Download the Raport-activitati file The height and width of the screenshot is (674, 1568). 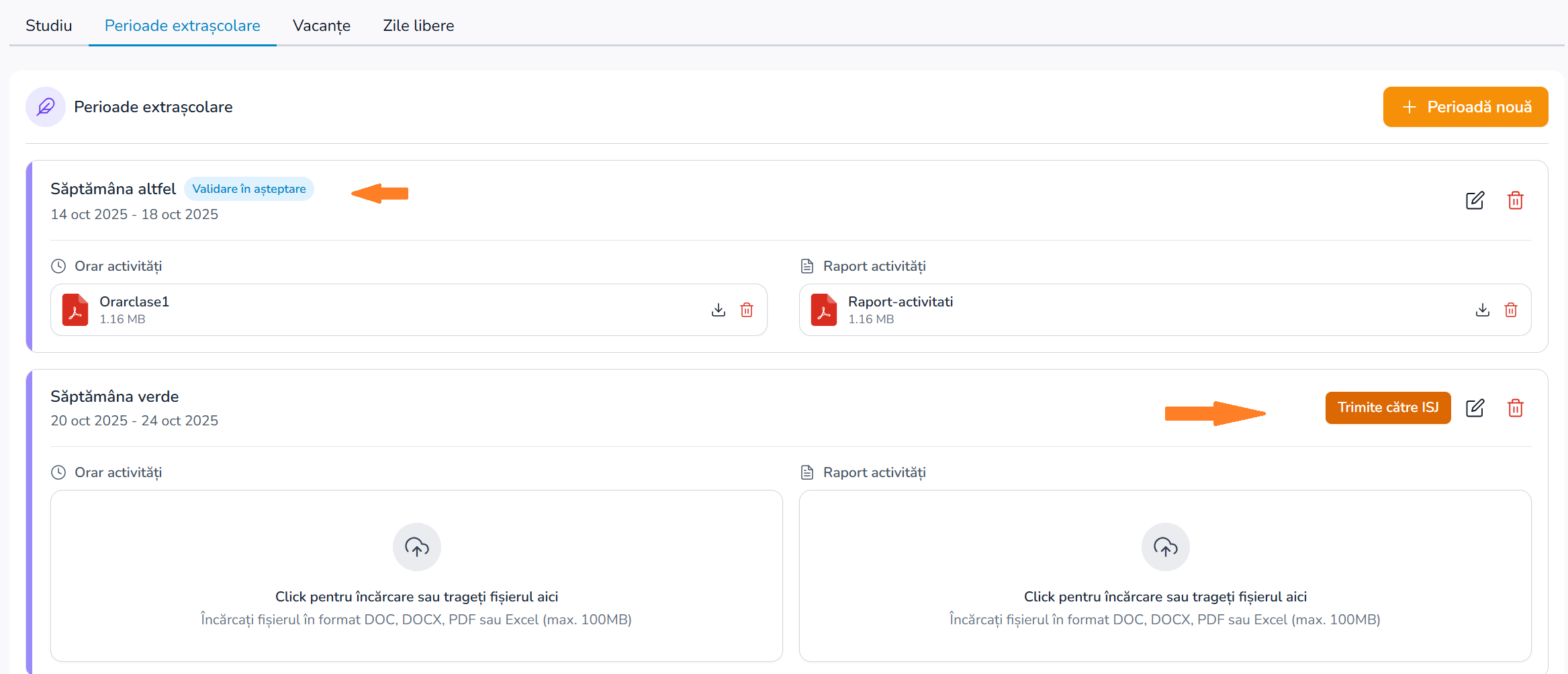point(1482,310)
